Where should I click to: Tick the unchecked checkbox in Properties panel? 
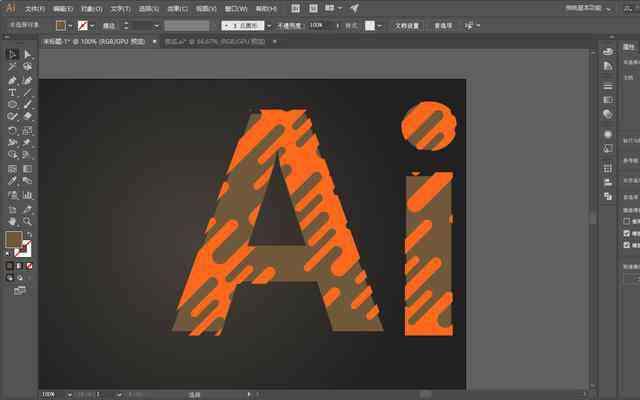(627, 221)
